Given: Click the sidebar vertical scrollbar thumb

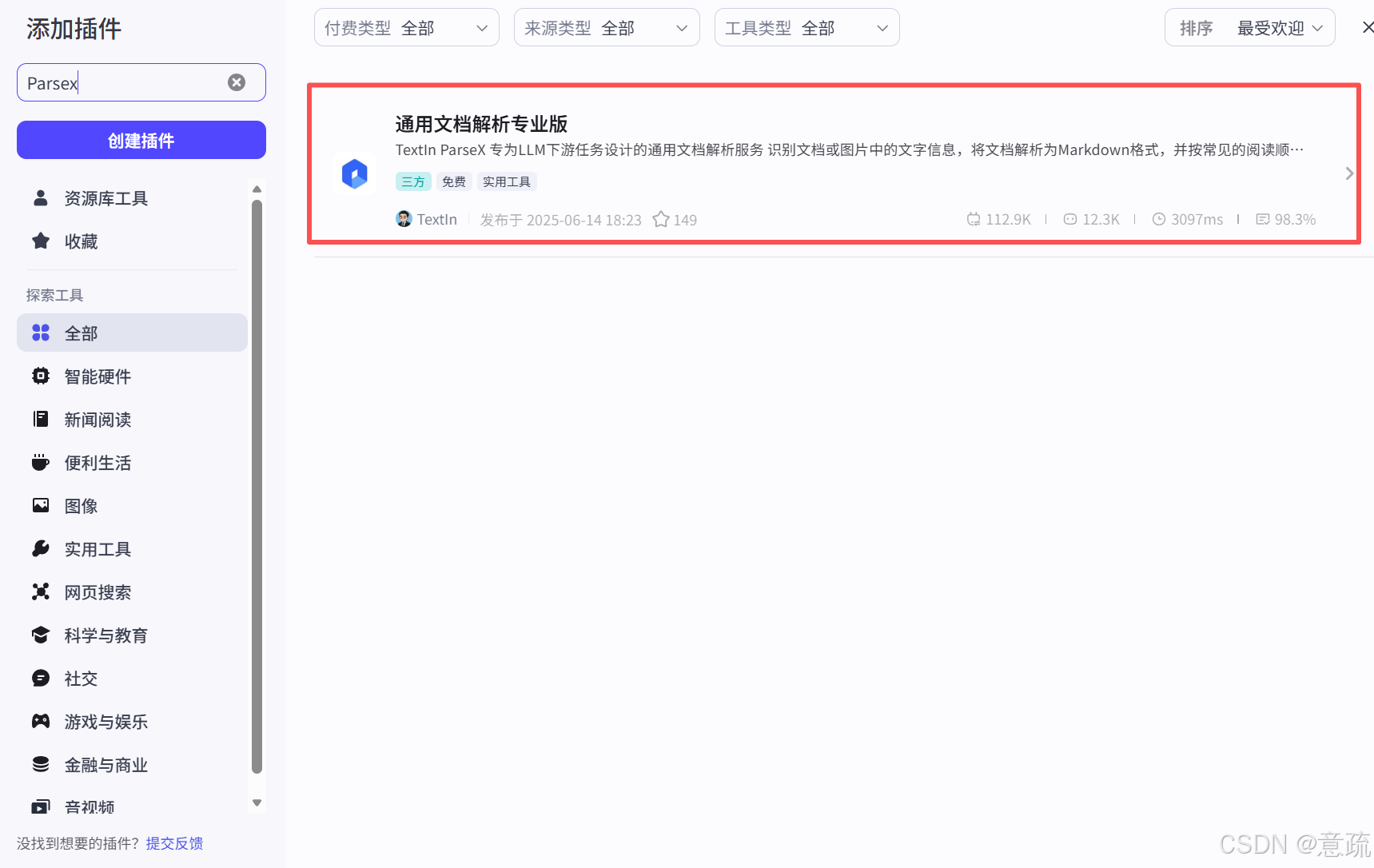Looking at the screenshot, I should (257, 487).
